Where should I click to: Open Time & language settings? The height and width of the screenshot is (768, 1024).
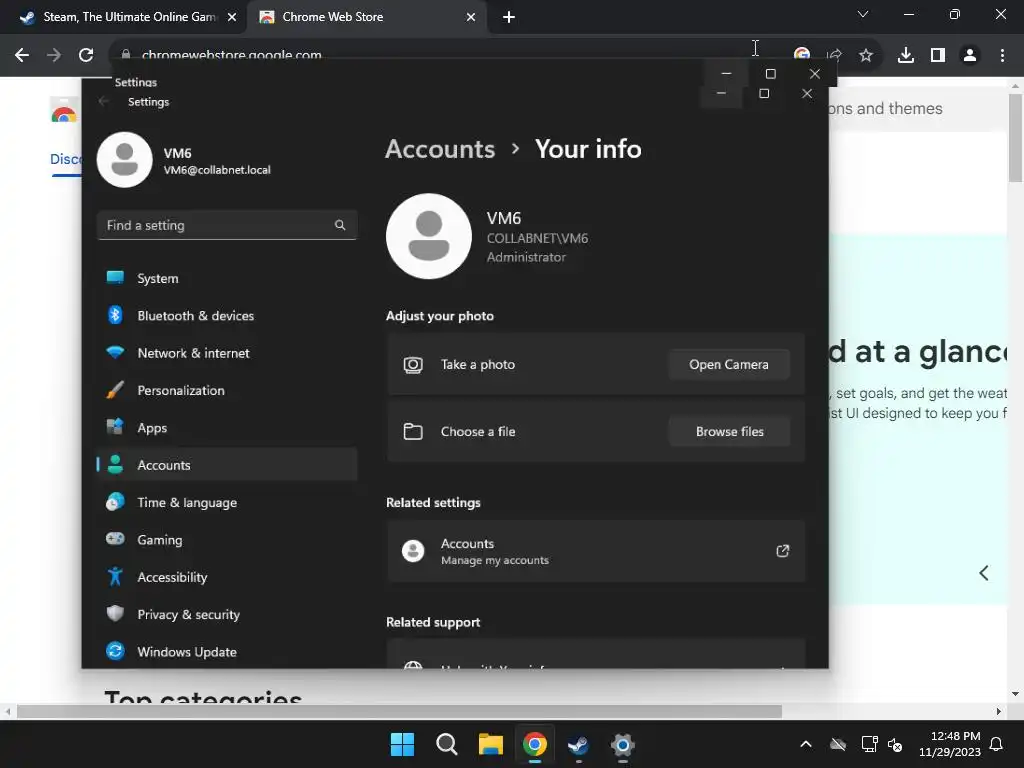tap(227, 502)
